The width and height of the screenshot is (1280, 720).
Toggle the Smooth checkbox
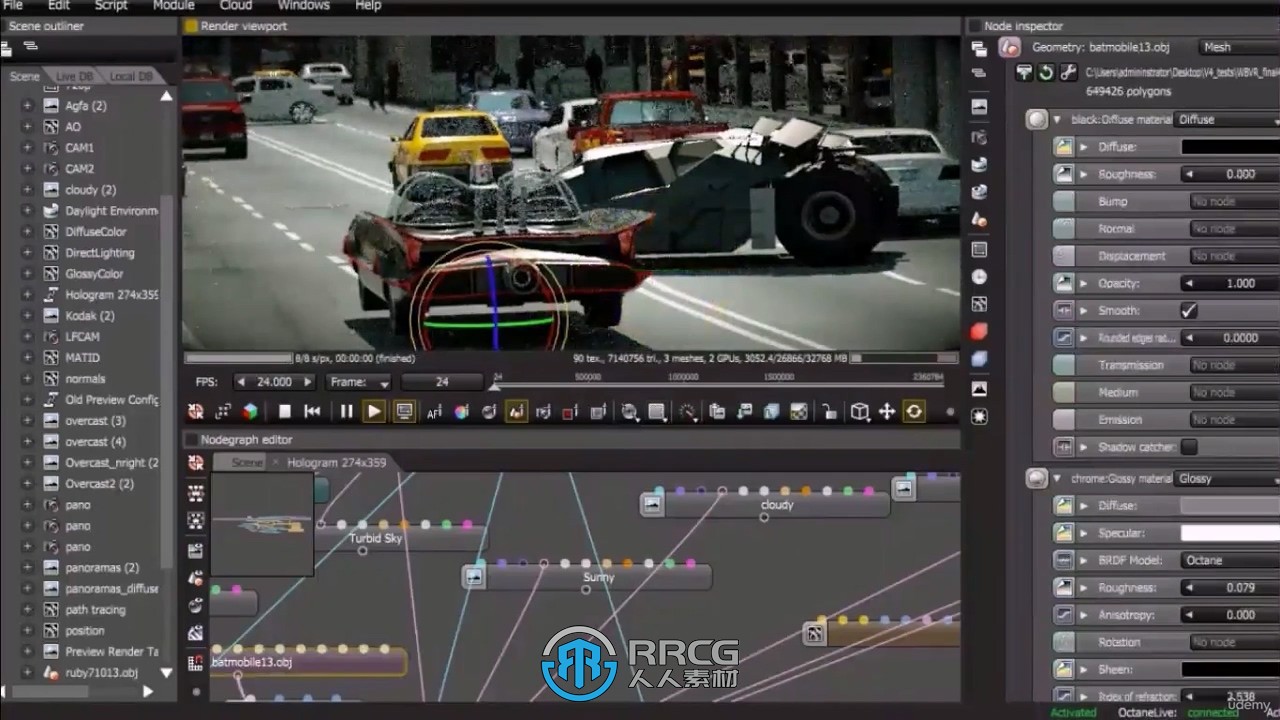1188,310
